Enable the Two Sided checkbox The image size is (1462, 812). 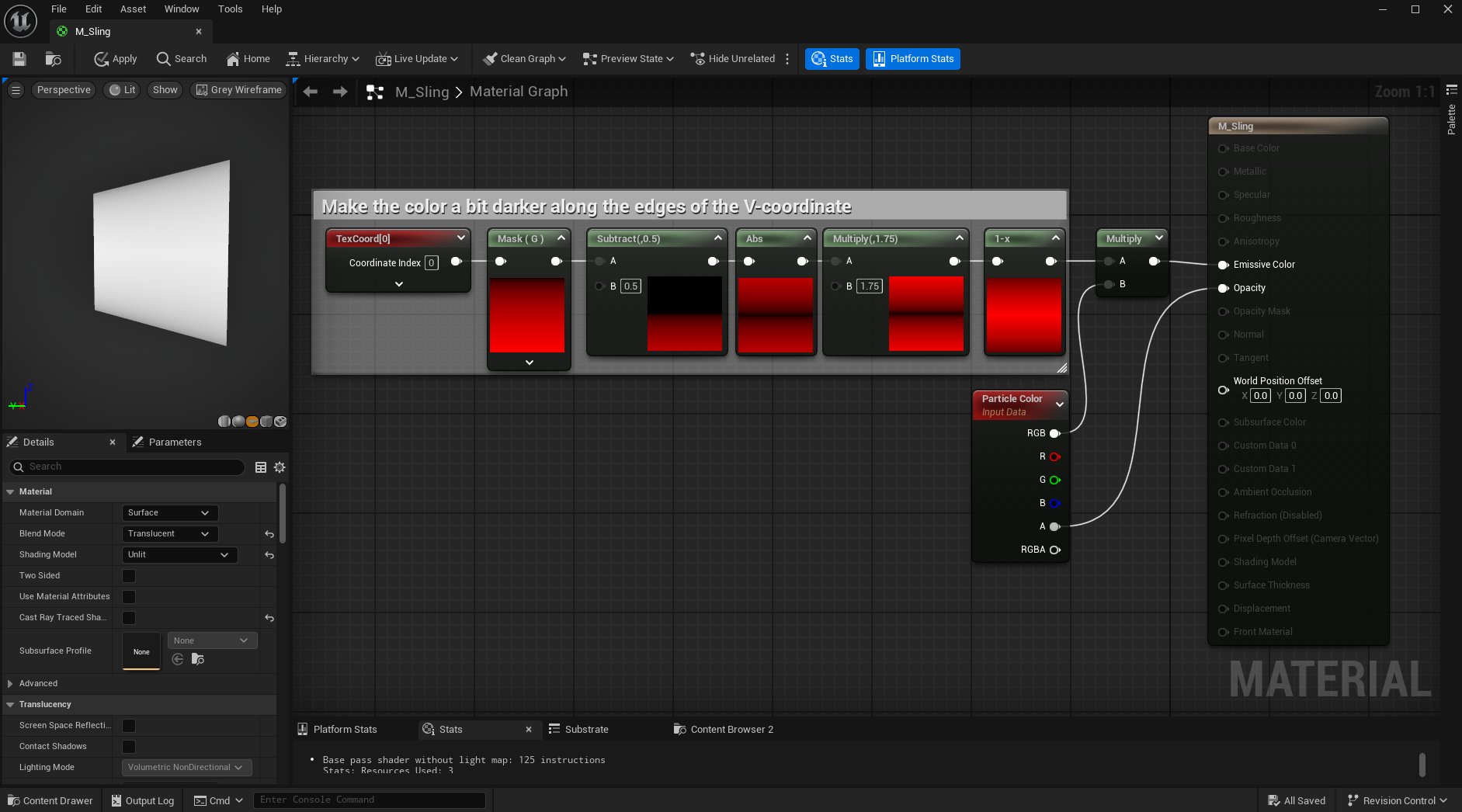click(x=129, y=576)
